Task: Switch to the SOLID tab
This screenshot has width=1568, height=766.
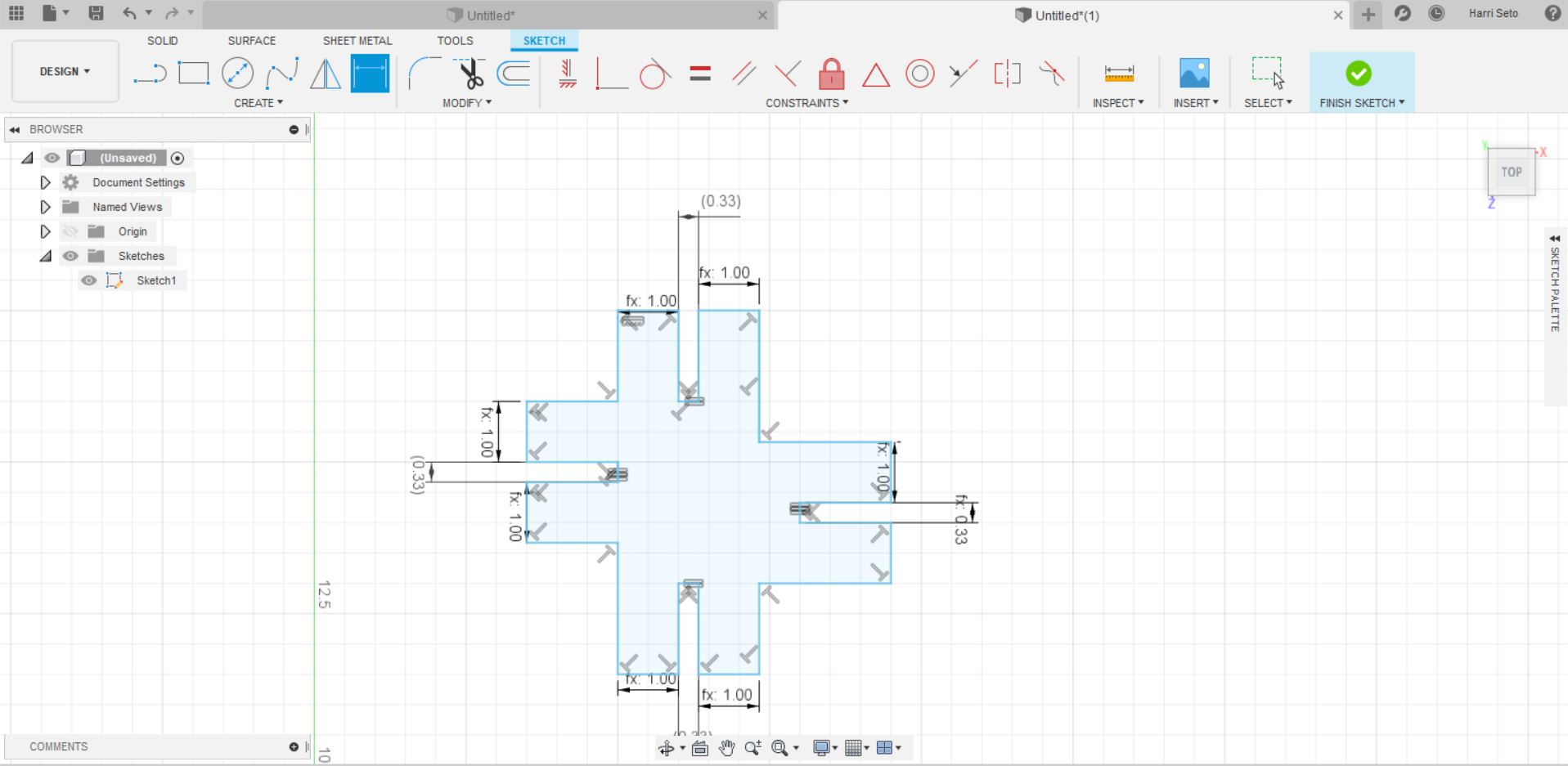Action: (163, 40)
